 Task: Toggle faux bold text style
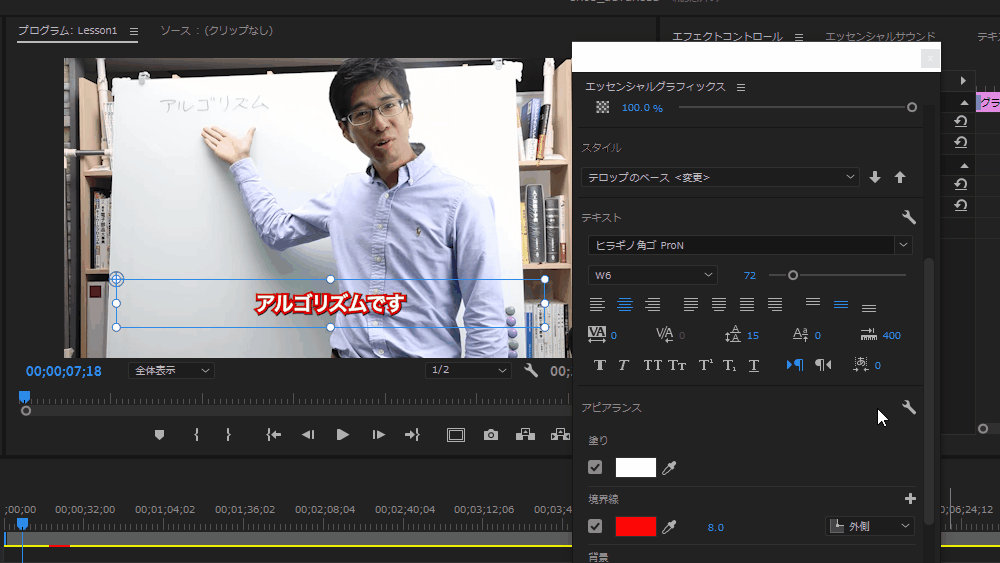[599, 365]
